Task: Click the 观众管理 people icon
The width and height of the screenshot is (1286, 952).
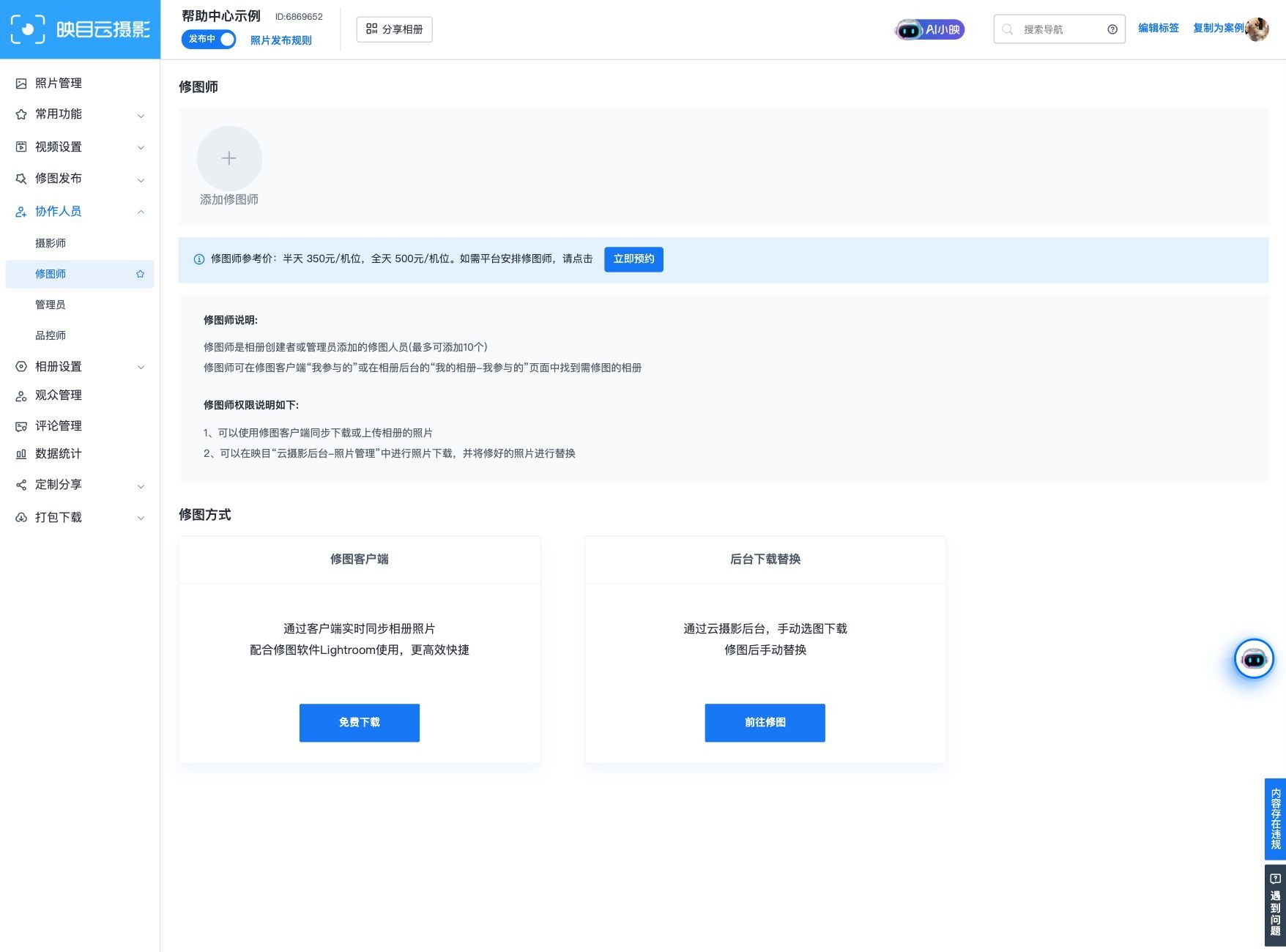Action: click(21, 395)
